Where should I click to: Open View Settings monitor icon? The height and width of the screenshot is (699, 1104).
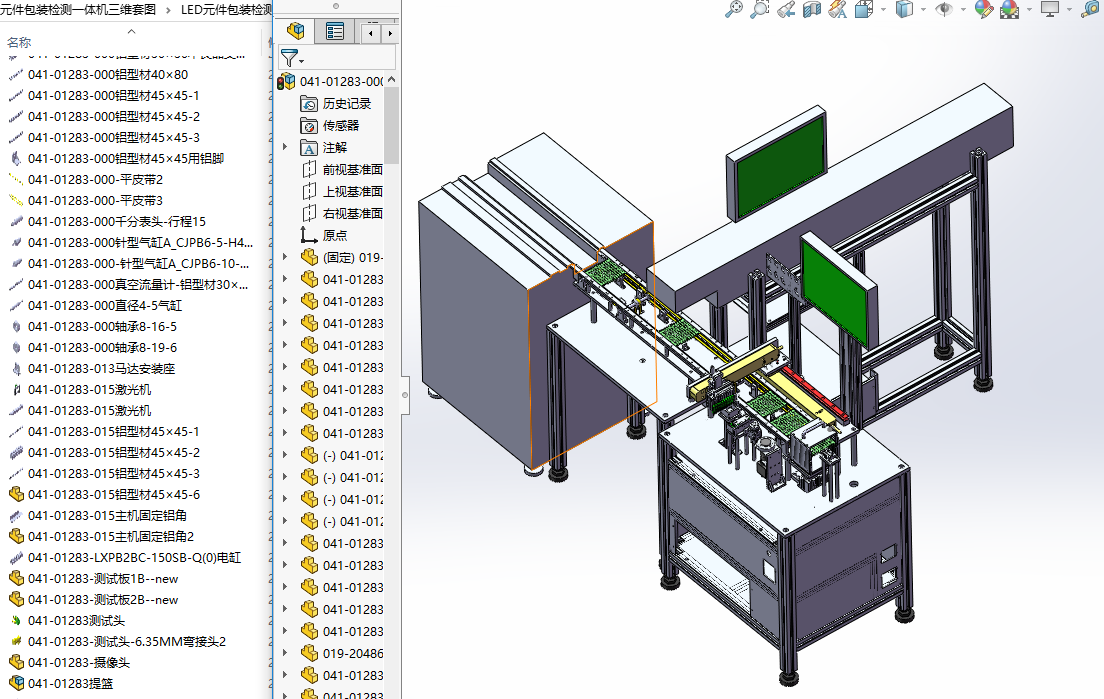pyautogui.click(x=1049, y=9)
